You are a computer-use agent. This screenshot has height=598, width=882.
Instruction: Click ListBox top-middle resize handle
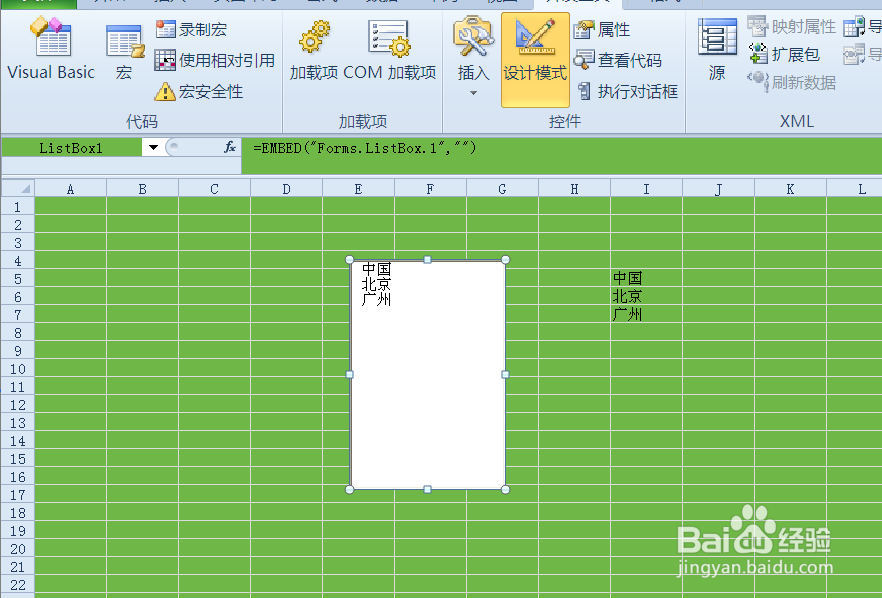[x=428, y=259]
